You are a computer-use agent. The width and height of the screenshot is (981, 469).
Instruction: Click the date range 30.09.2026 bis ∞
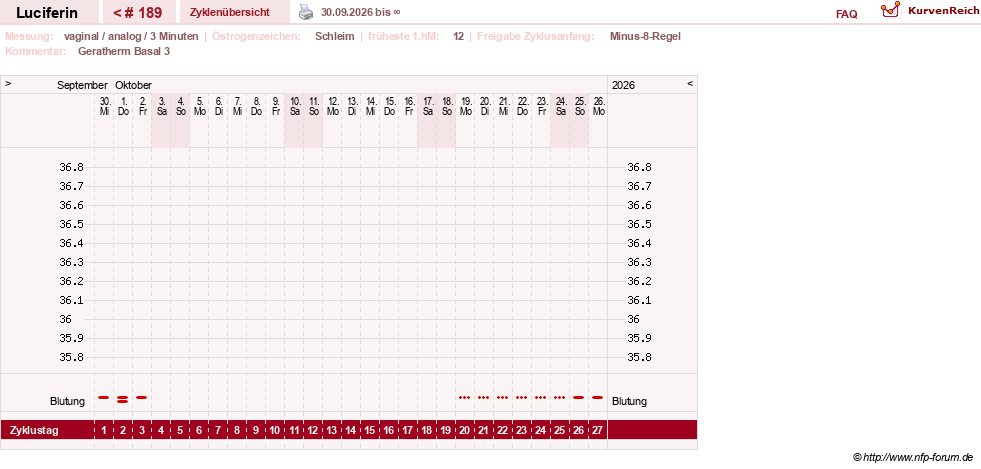click(361, 12)
